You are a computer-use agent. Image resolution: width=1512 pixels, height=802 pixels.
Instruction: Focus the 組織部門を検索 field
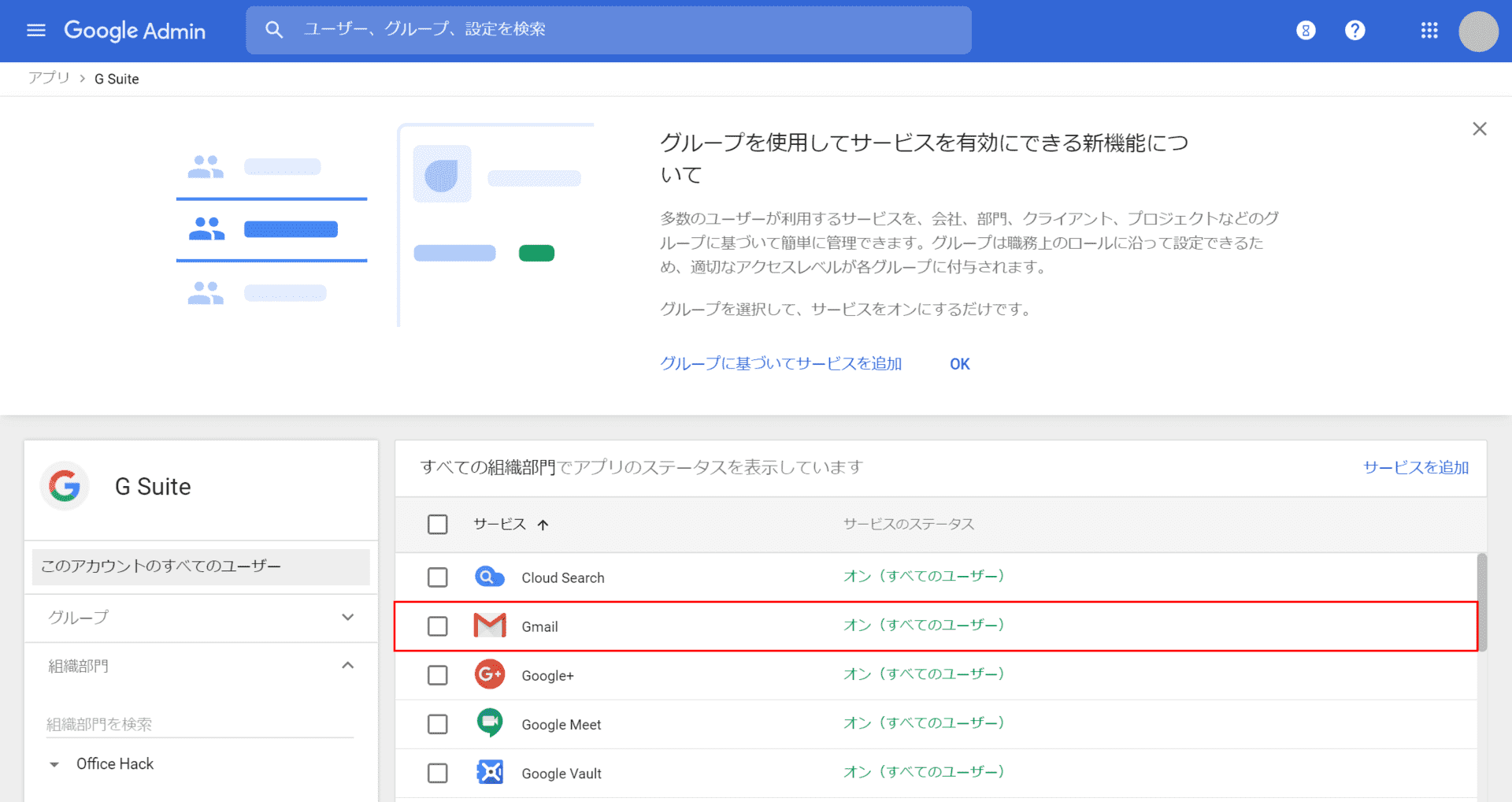200,724
